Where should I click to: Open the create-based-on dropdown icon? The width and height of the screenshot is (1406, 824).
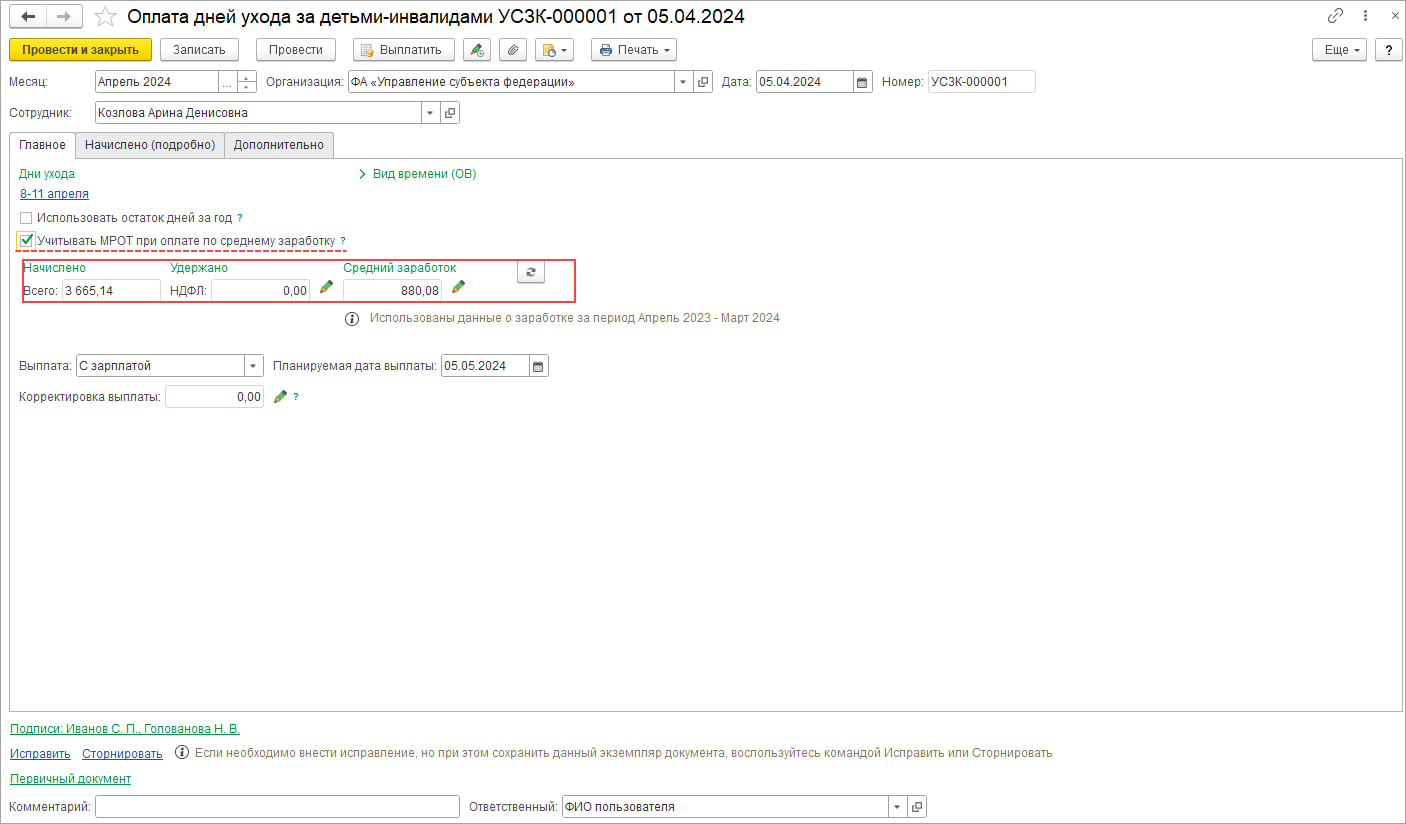[554, 50]
